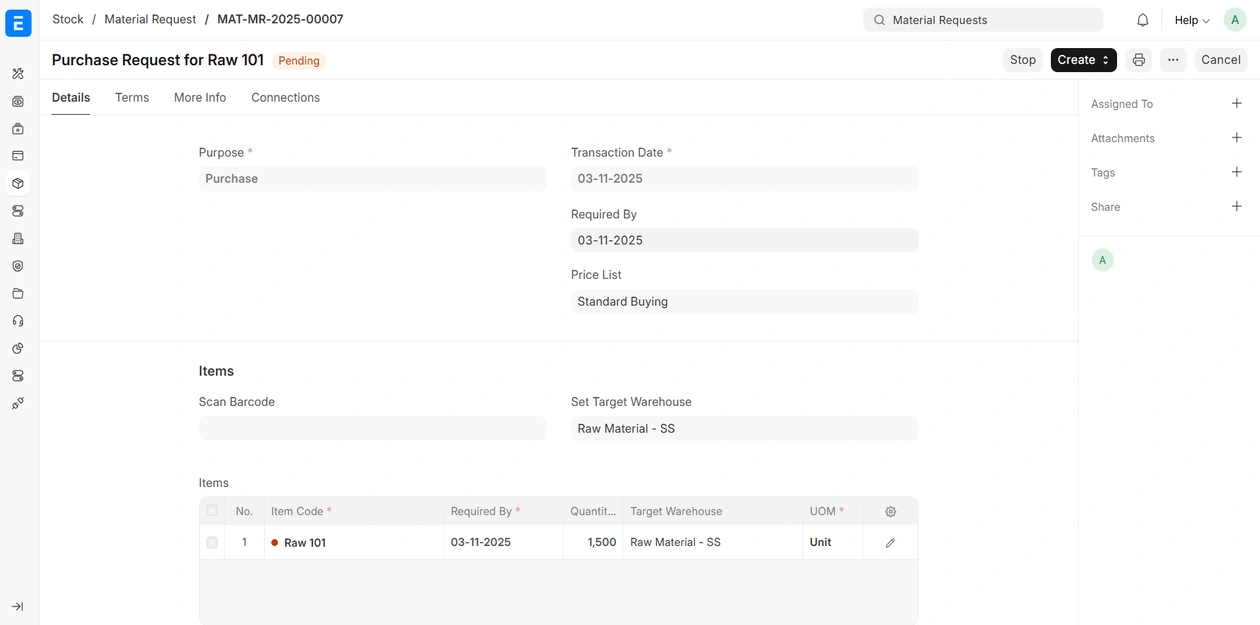
Task: Click the pencil edit icon in Raw 101 row
Action: pyautogui.click(x=890, y=543)
